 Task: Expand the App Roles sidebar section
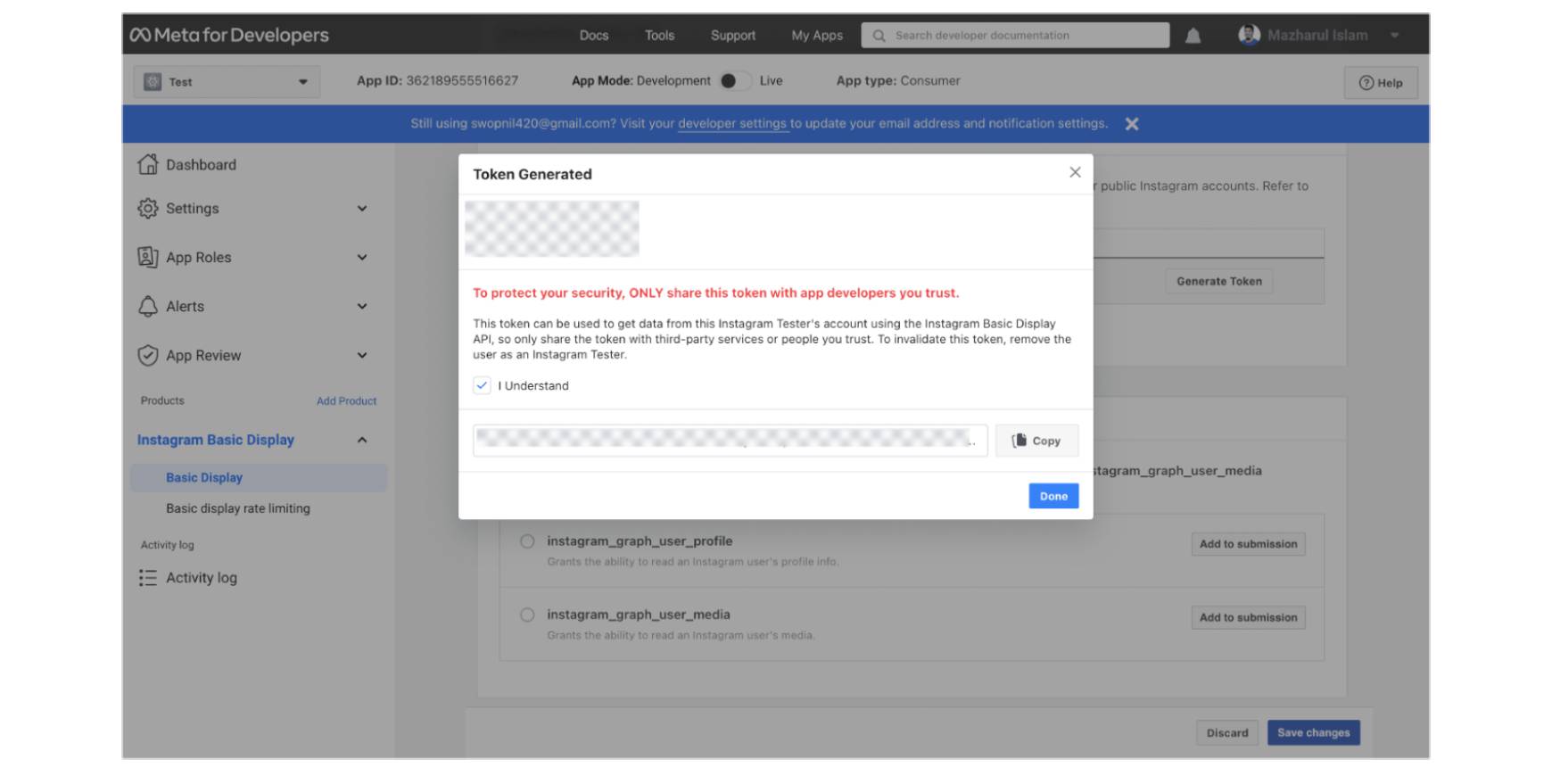point(362,258)
